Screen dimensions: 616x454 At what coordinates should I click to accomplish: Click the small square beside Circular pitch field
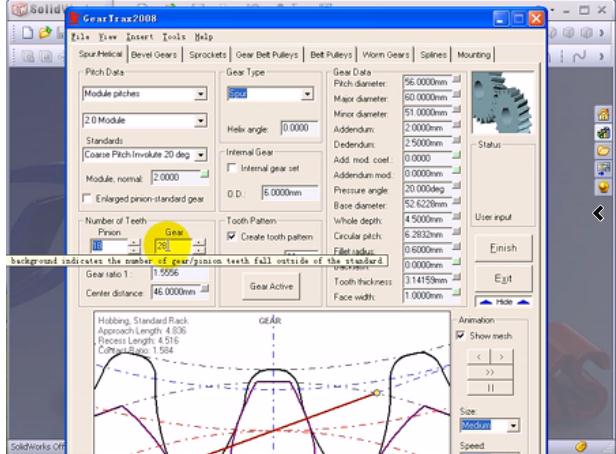pos(456,232)
